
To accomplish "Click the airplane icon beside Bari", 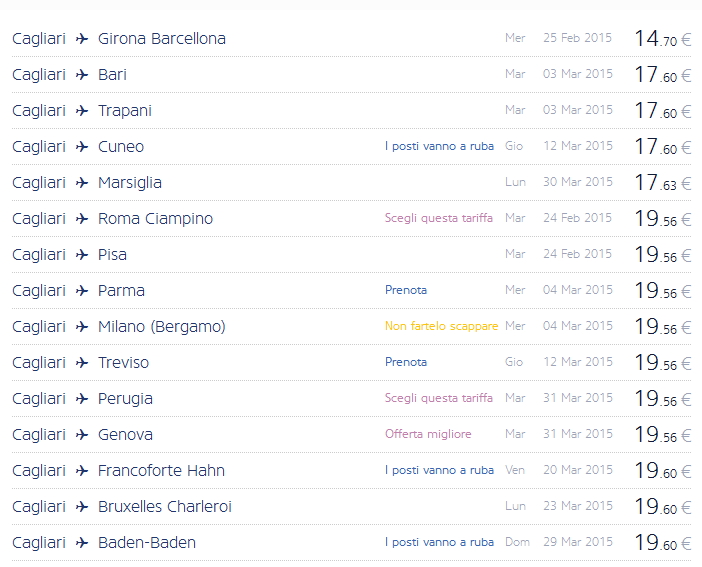I will 82,75.
